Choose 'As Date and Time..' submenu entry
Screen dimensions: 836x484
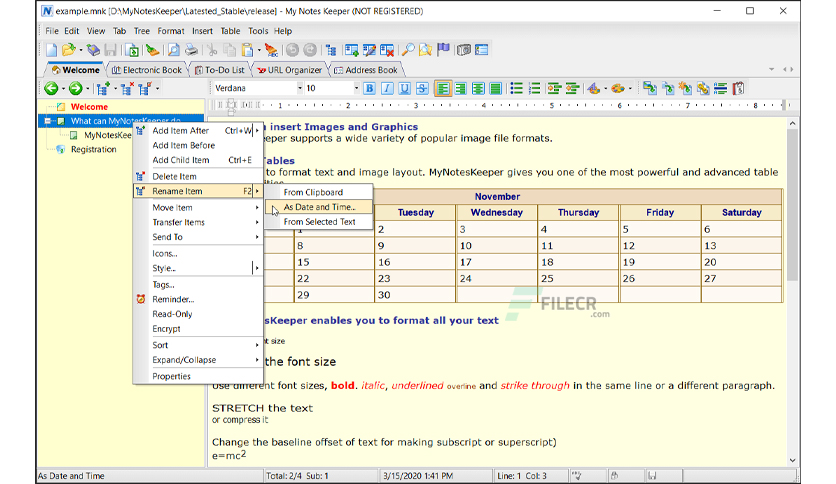(319, 207)
